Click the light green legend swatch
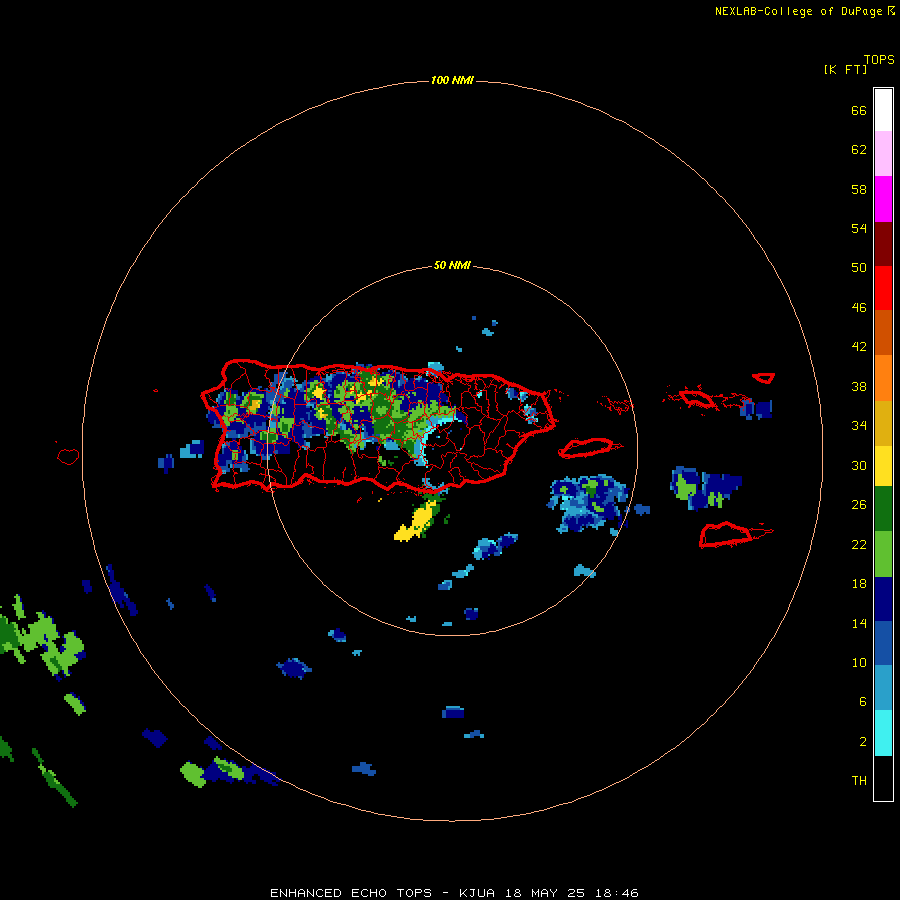Viewport: 900px width, 900px height. (883, 554)
